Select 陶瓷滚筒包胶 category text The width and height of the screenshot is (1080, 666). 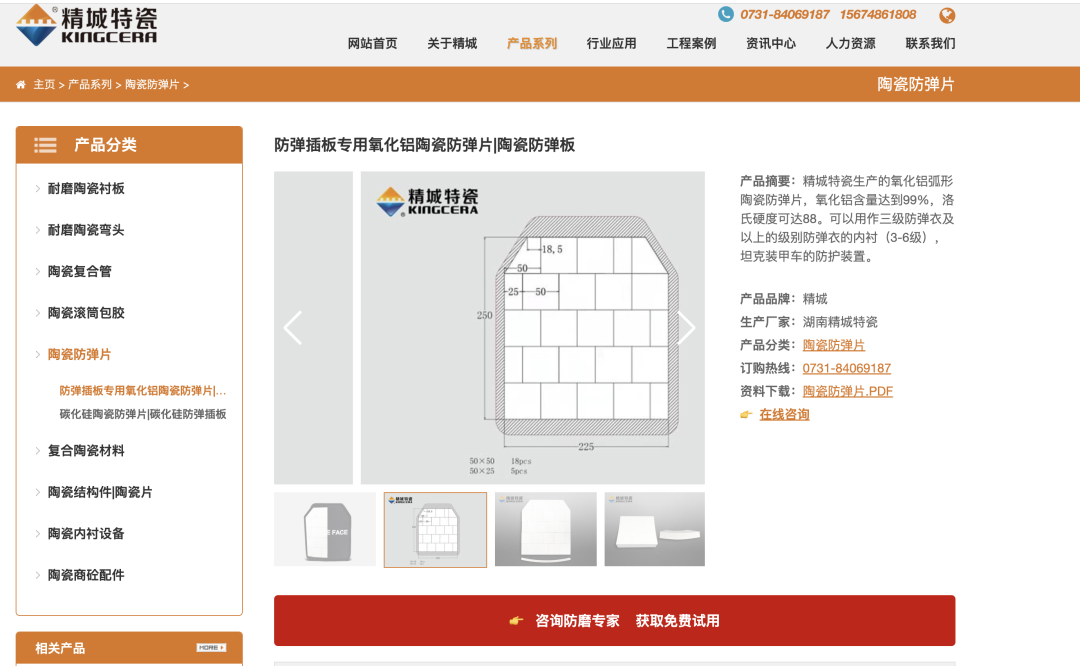coord(86,313)
